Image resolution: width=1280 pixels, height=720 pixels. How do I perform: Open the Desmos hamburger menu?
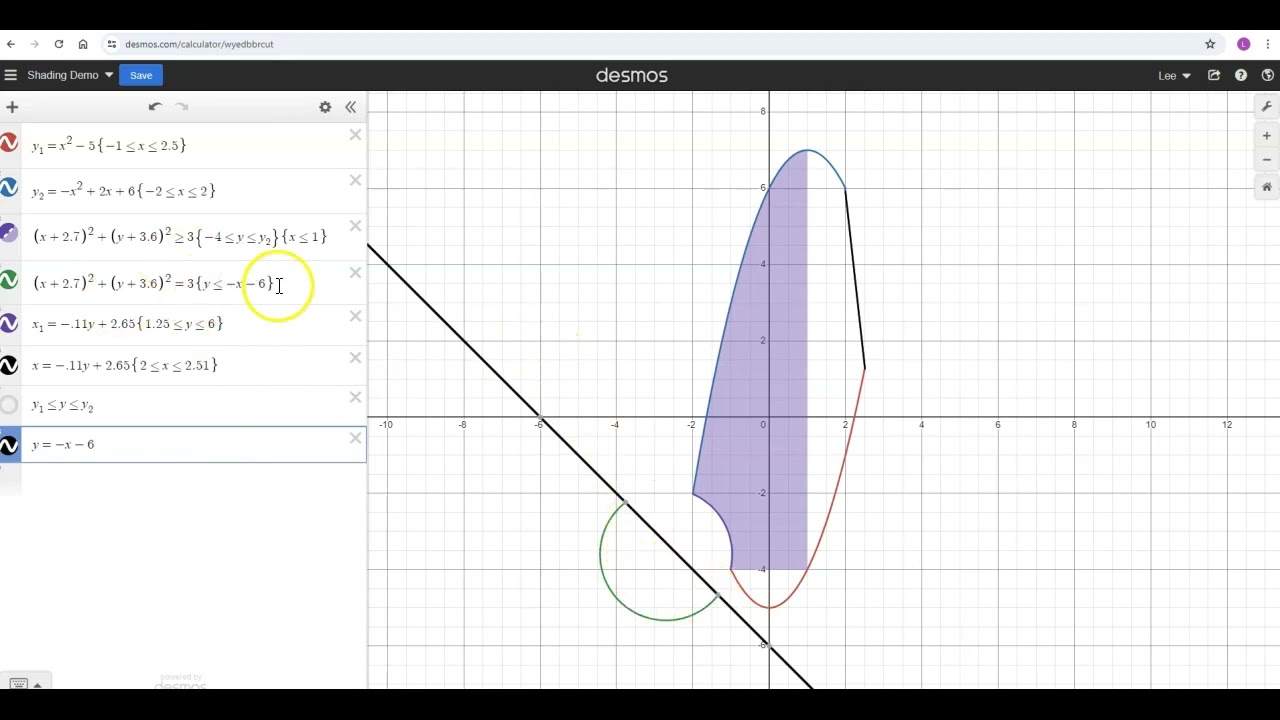point(10,75)
